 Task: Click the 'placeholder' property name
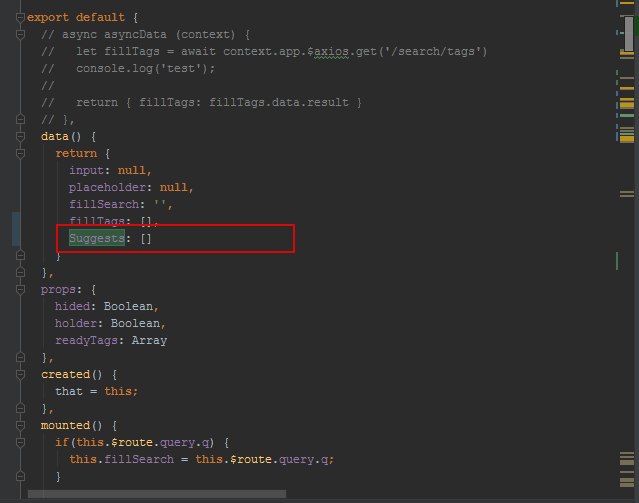(x=107, y=188)
